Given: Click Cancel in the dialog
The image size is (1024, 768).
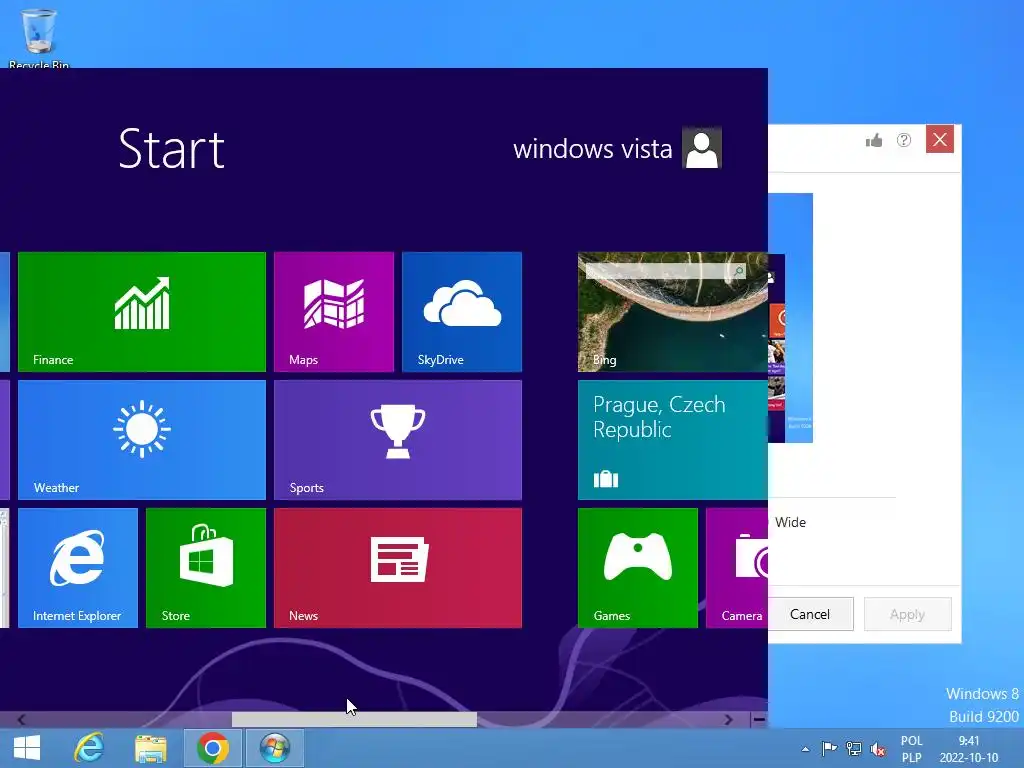Looking at the screenshot, I should pyautogui.click(x=810, y=614).
